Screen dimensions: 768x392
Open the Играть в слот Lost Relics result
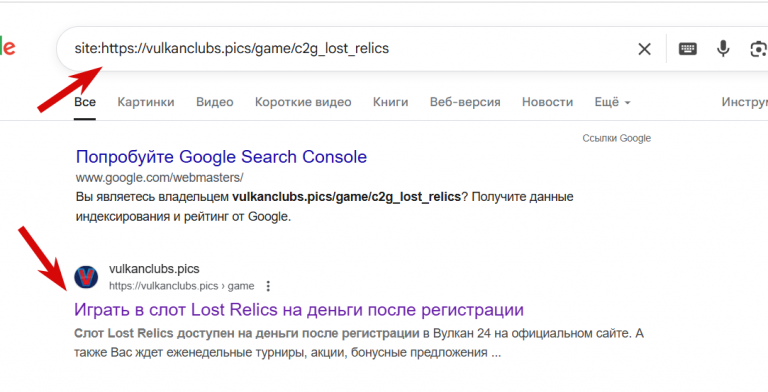click(299, 310)
